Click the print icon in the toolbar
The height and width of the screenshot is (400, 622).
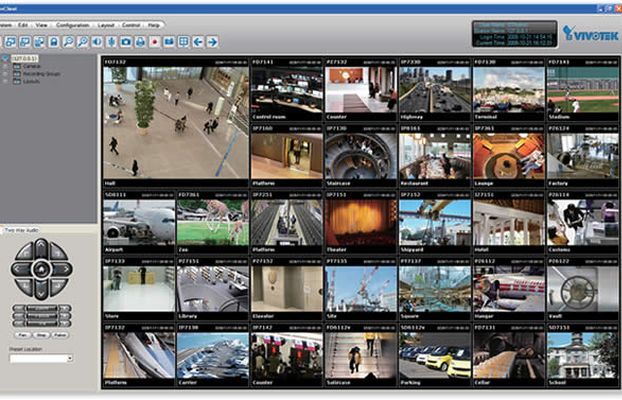tap(140, 42)
